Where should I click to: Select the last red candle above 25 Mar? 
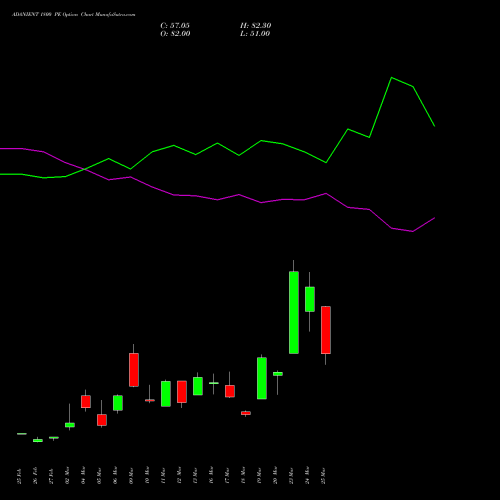[326, 330]
